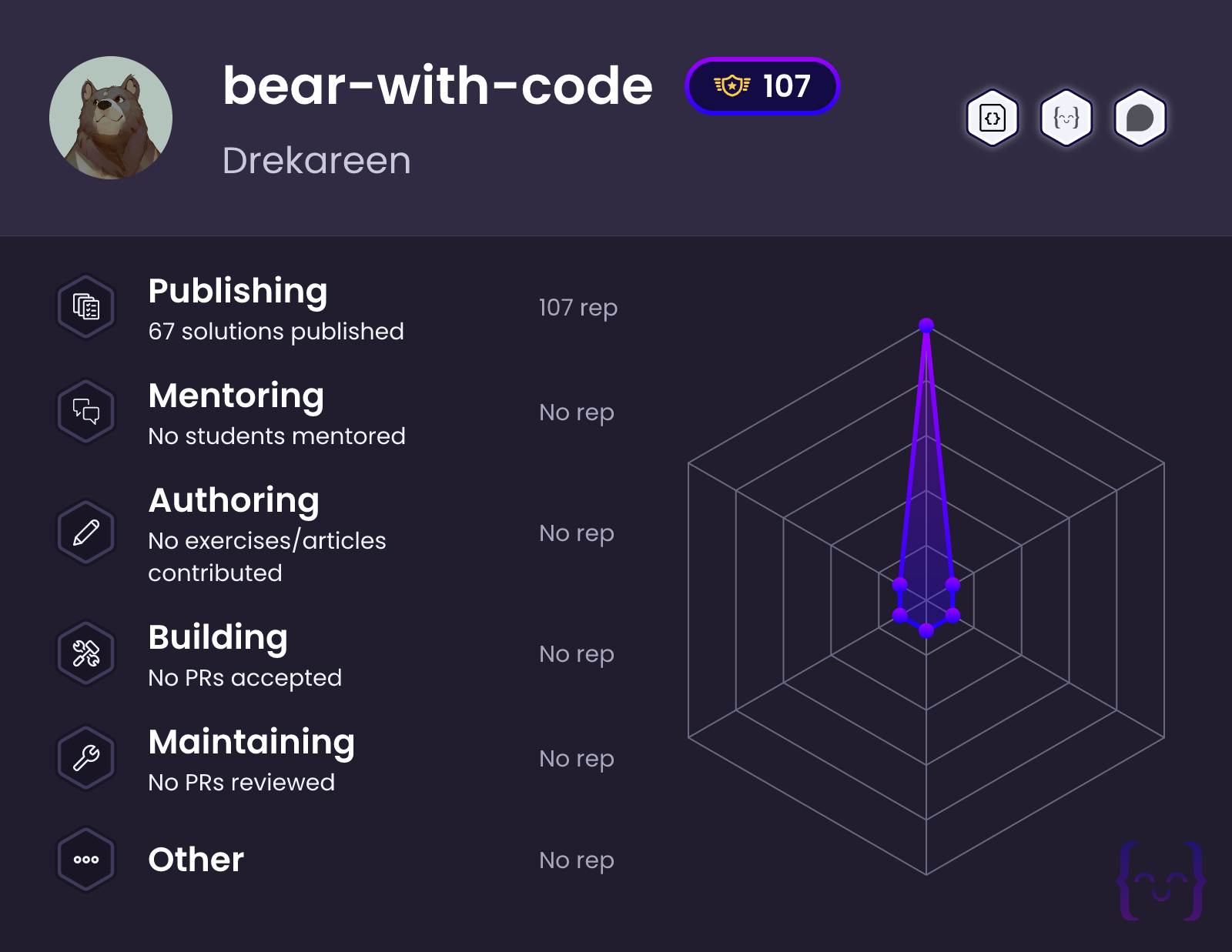Viewport: 1232px width, 952px height.
Task: Click the Building heading
Action: pyautogui.click(x=218, y=638)
